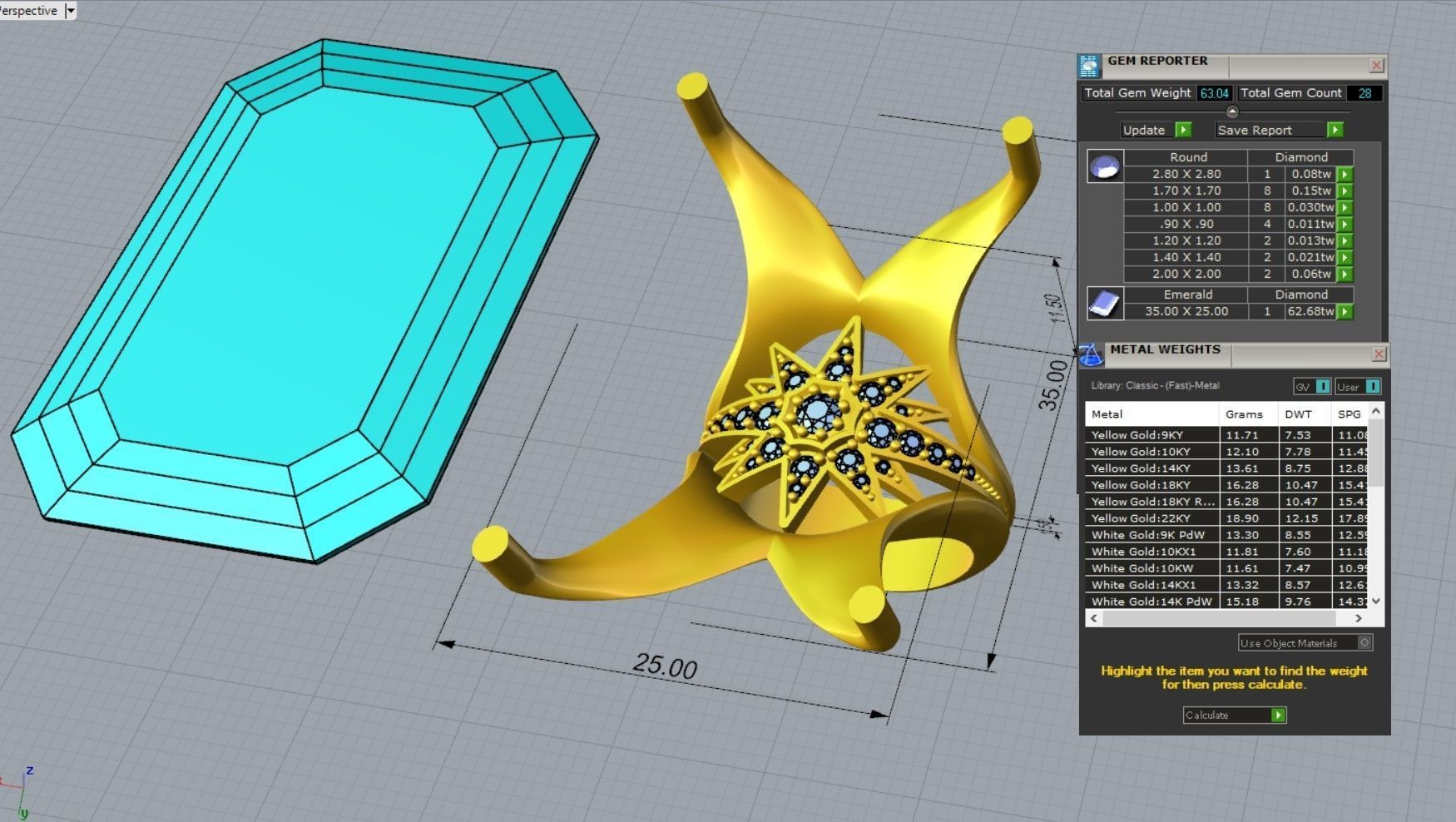1456x822 pixels.
Task: Select the round diamond gem icon
Action: point(1105,166)
